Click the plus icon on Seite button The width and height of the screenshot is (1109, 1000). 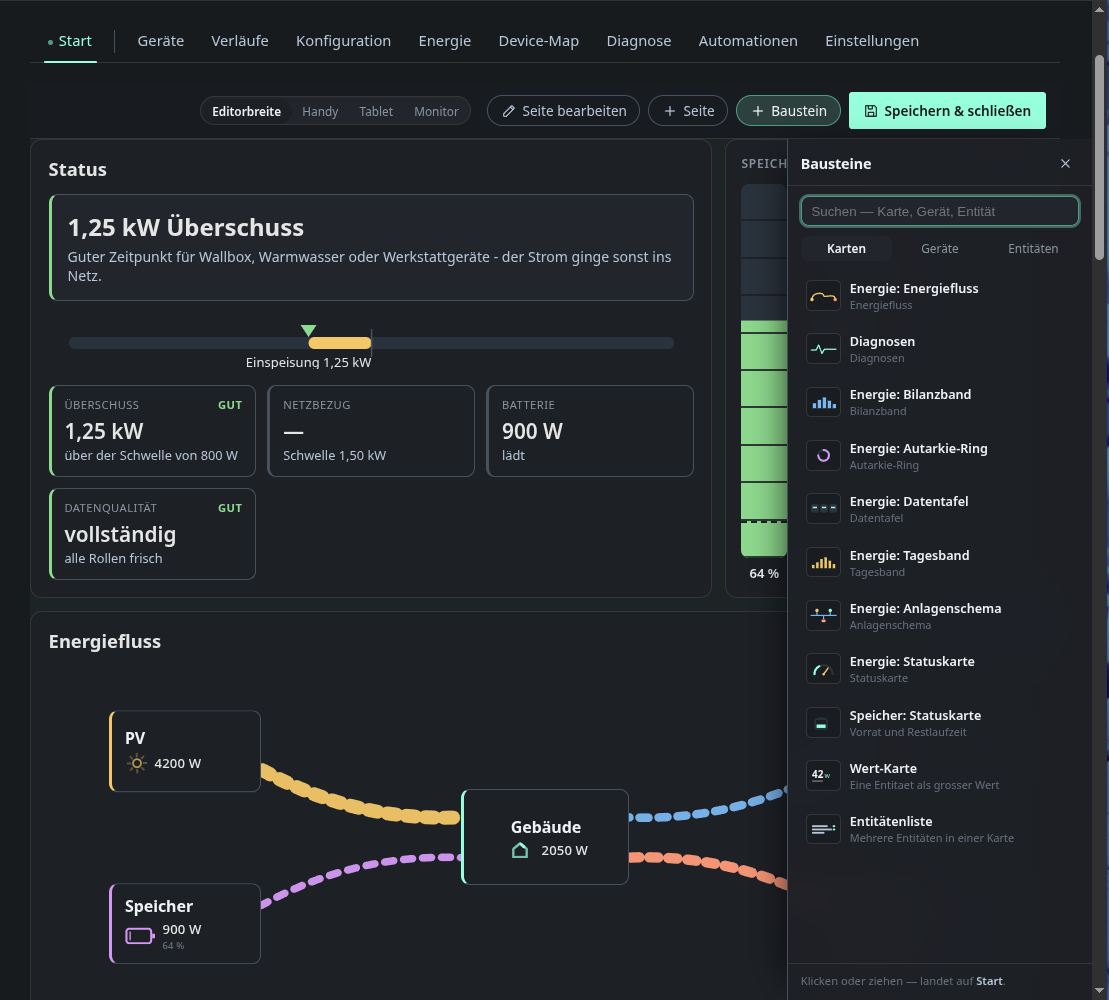tap(670, 111)
